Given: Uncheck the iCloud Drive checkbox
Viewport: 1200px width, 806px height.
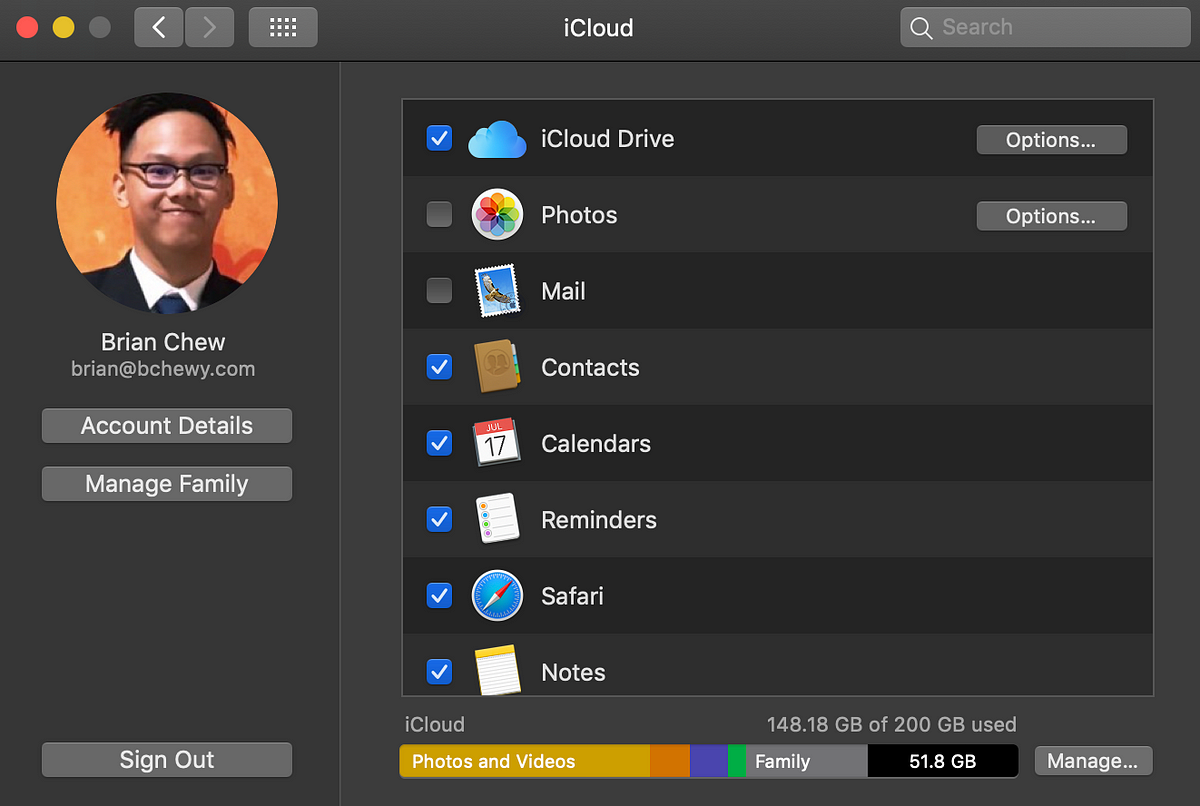Looking at the screenshot, I should coord(439,138).
